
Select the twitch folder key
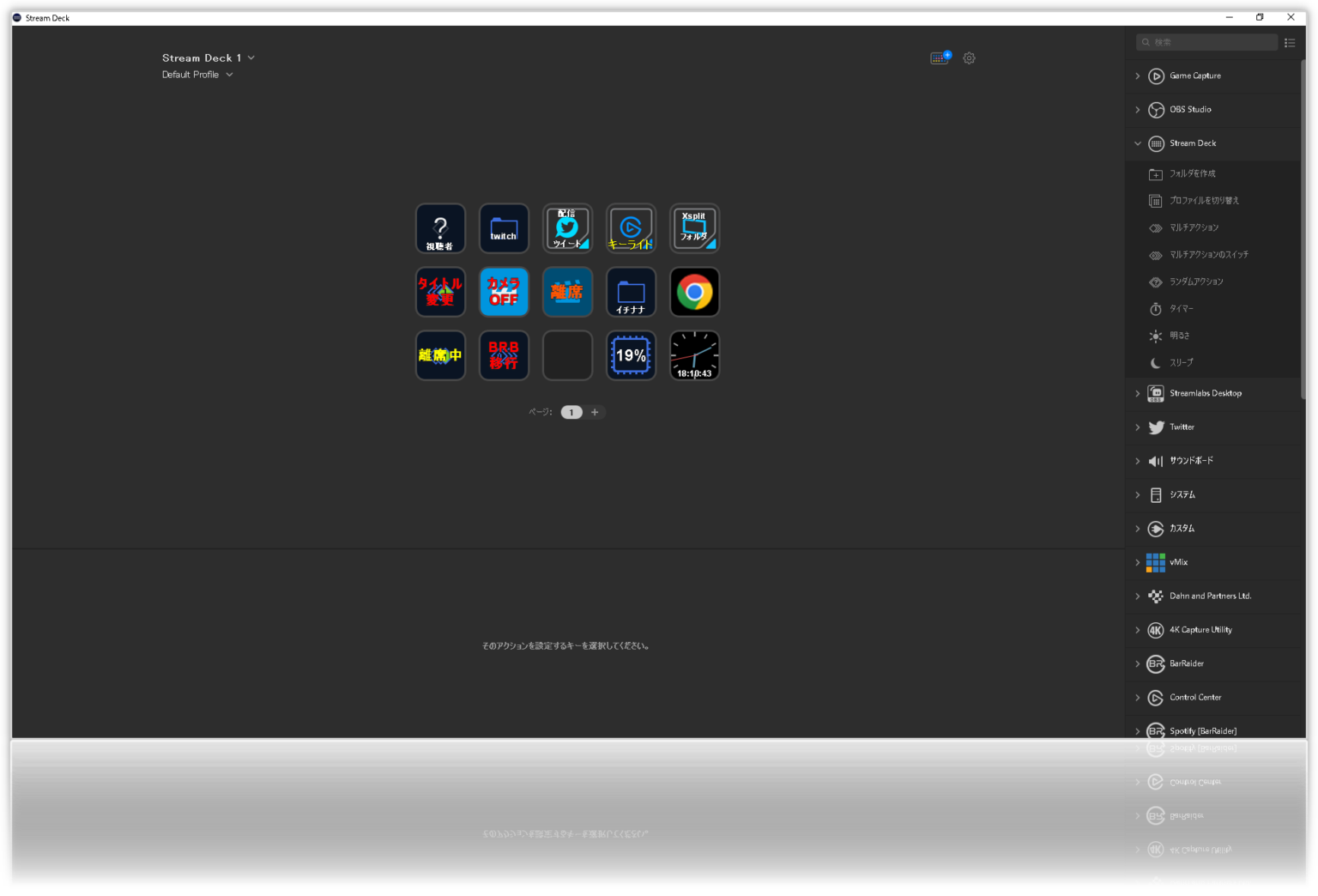click(x=504, y=229)
